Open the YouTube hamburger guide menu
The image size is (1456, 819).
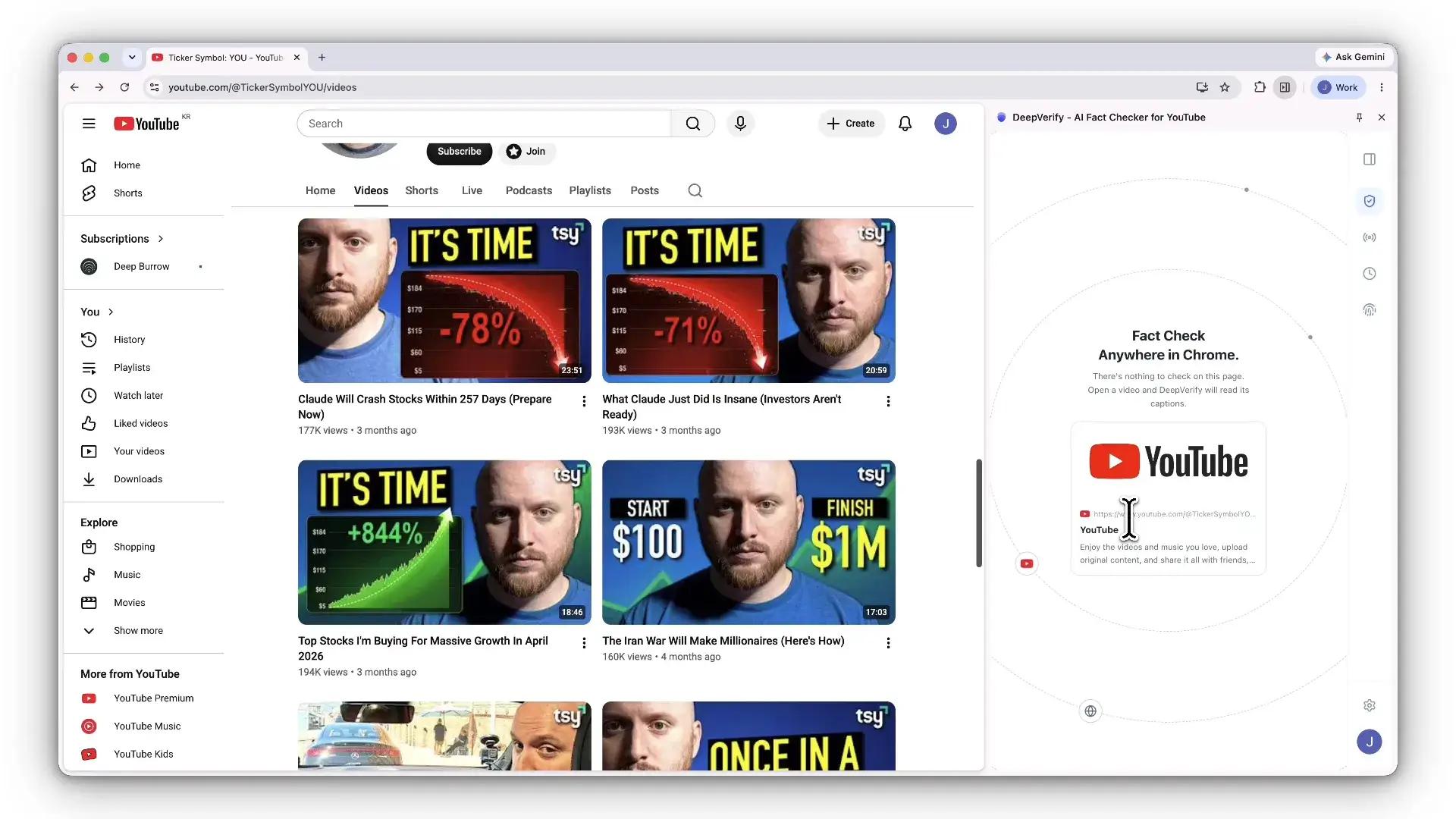click(x=89, y=124)
